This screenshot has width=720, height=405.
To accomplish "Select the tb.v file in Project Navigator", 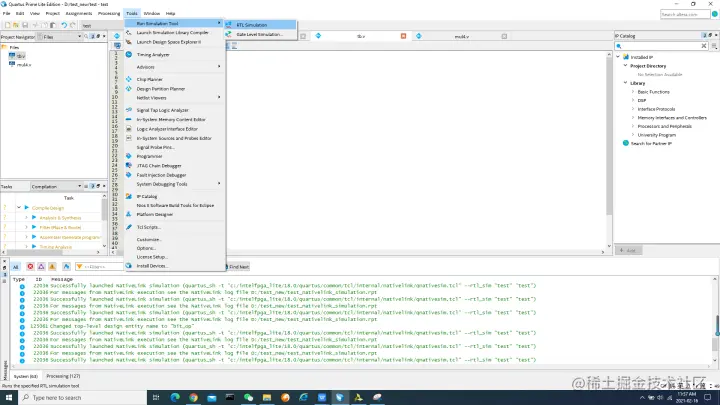I will pos(17,56).
